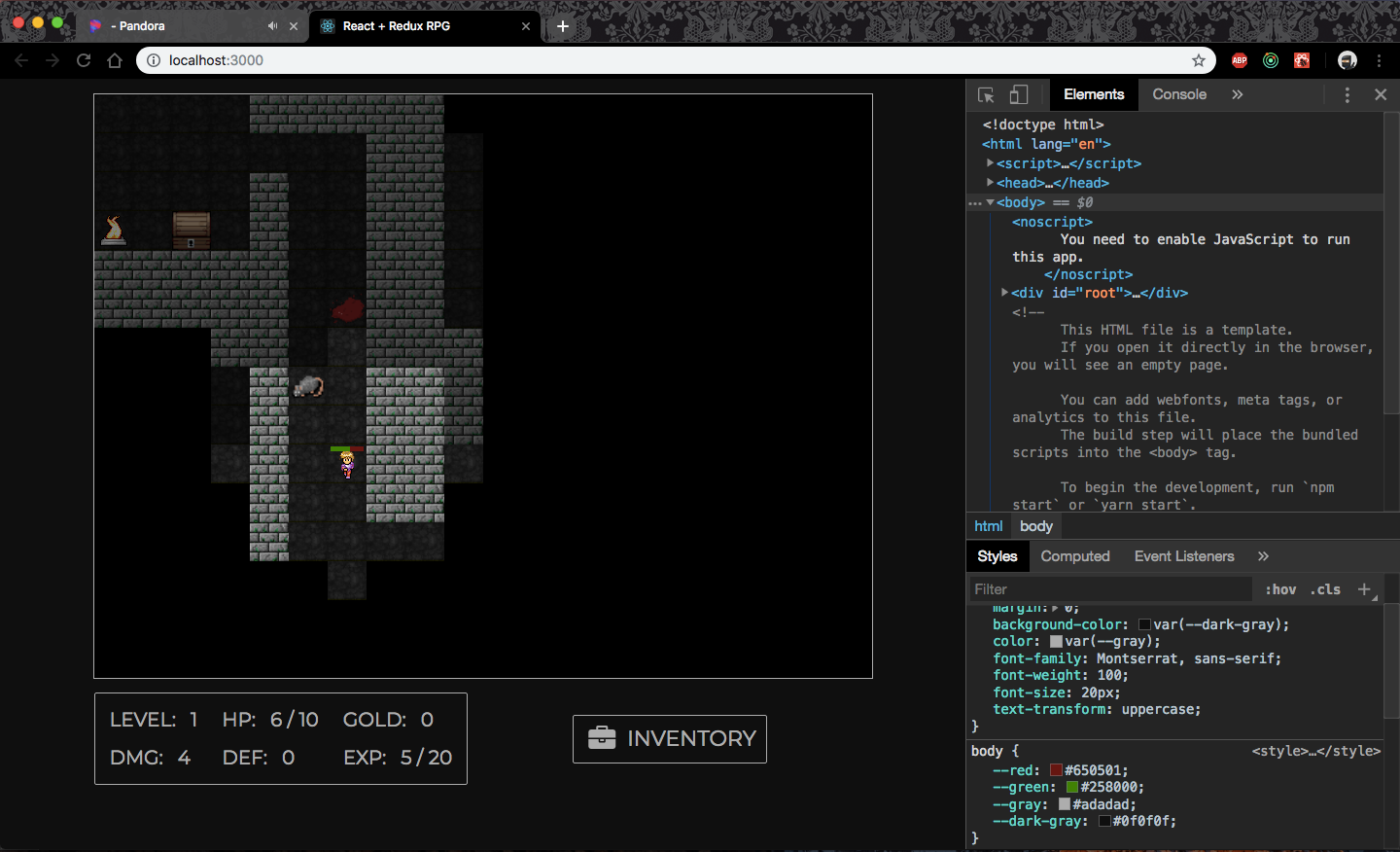Click the inspect element picker icon
The image size is (1400, 852).
pyautogui.click(x=986, y=94)
